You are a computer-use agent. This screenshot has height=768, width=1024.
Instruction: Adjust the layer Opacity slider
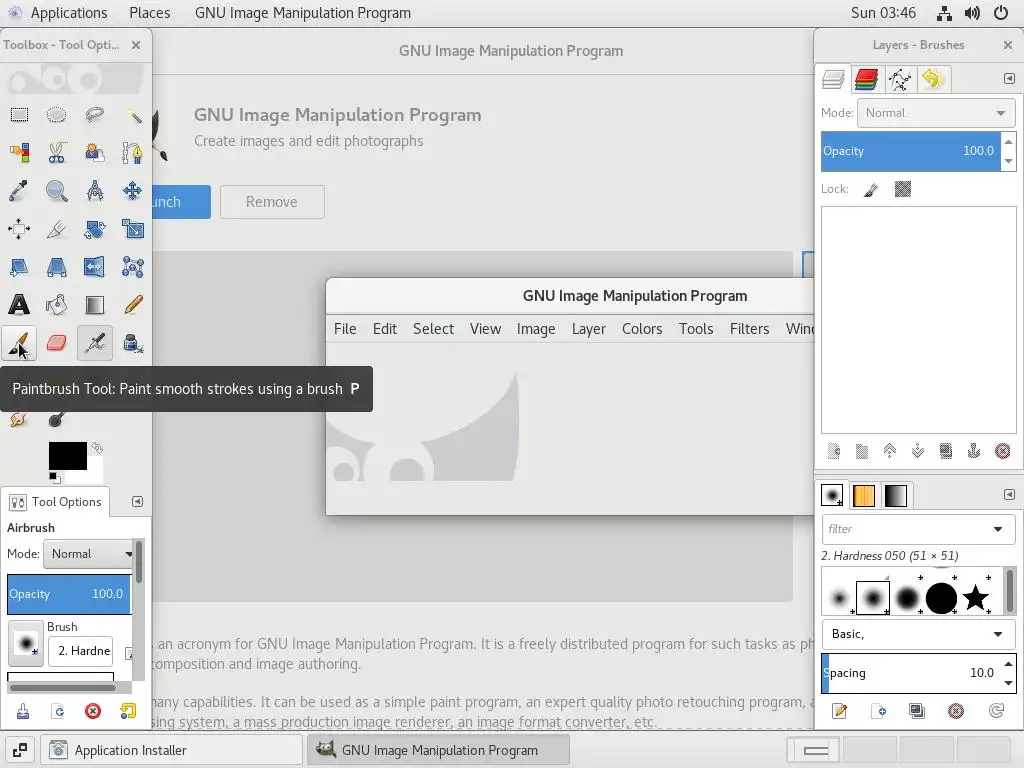coord(910,151)
